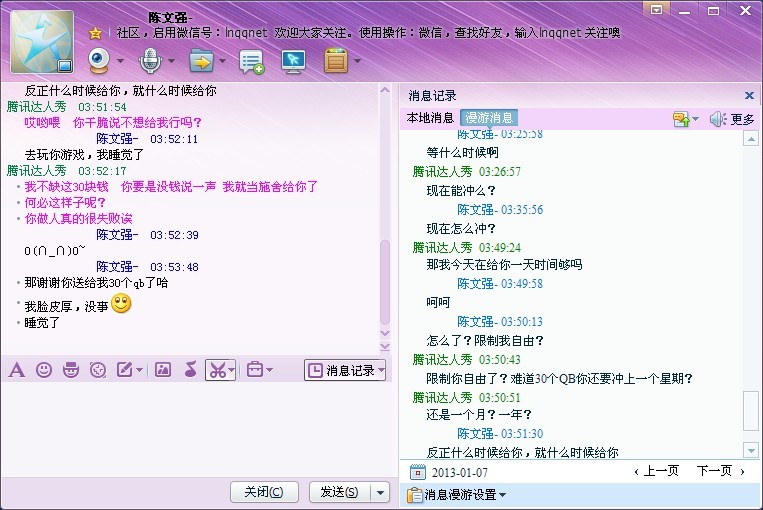Expand the 消息记录 button dropdown arrow
The width and height of the screenshot is (763, 510).
tap(382, 370)
